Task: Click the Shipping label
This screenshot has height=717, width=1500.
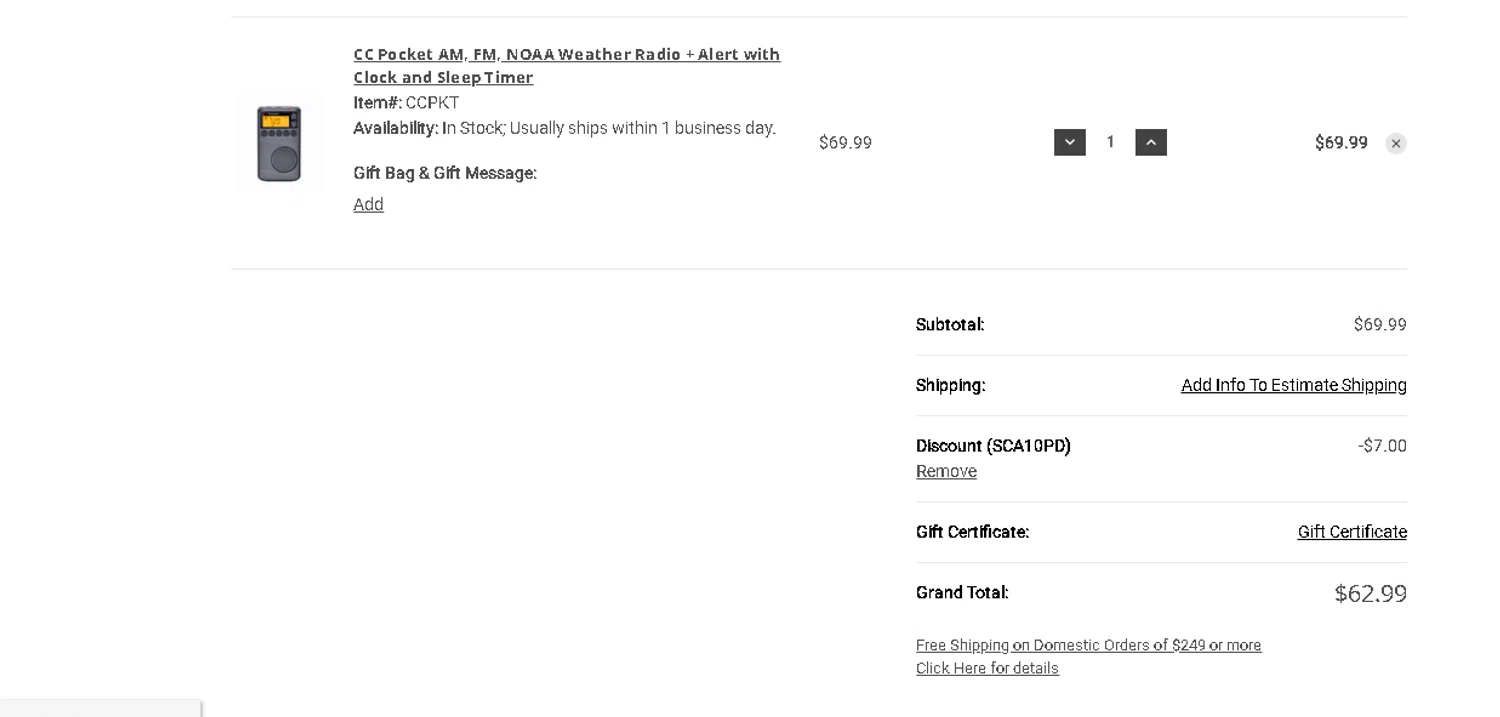Action: click(950, 385)
